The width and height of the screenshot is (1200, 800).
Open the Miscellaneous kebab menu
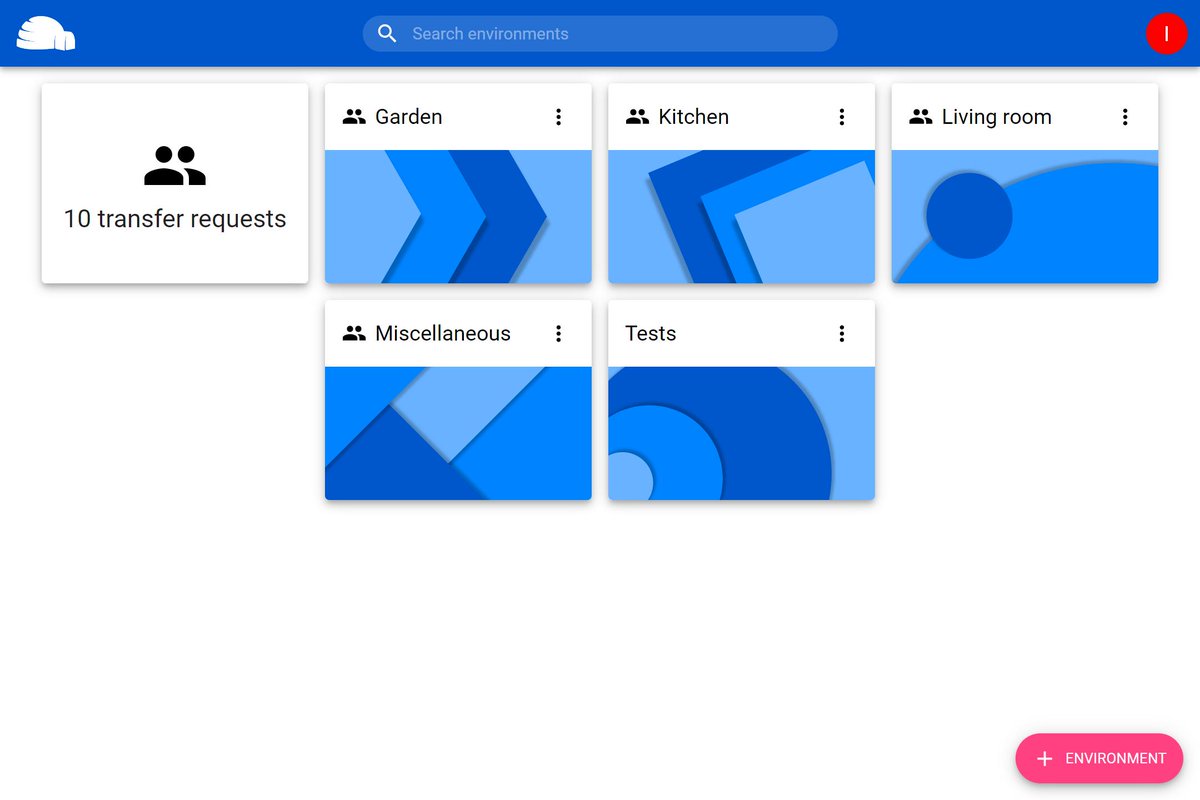559,333
